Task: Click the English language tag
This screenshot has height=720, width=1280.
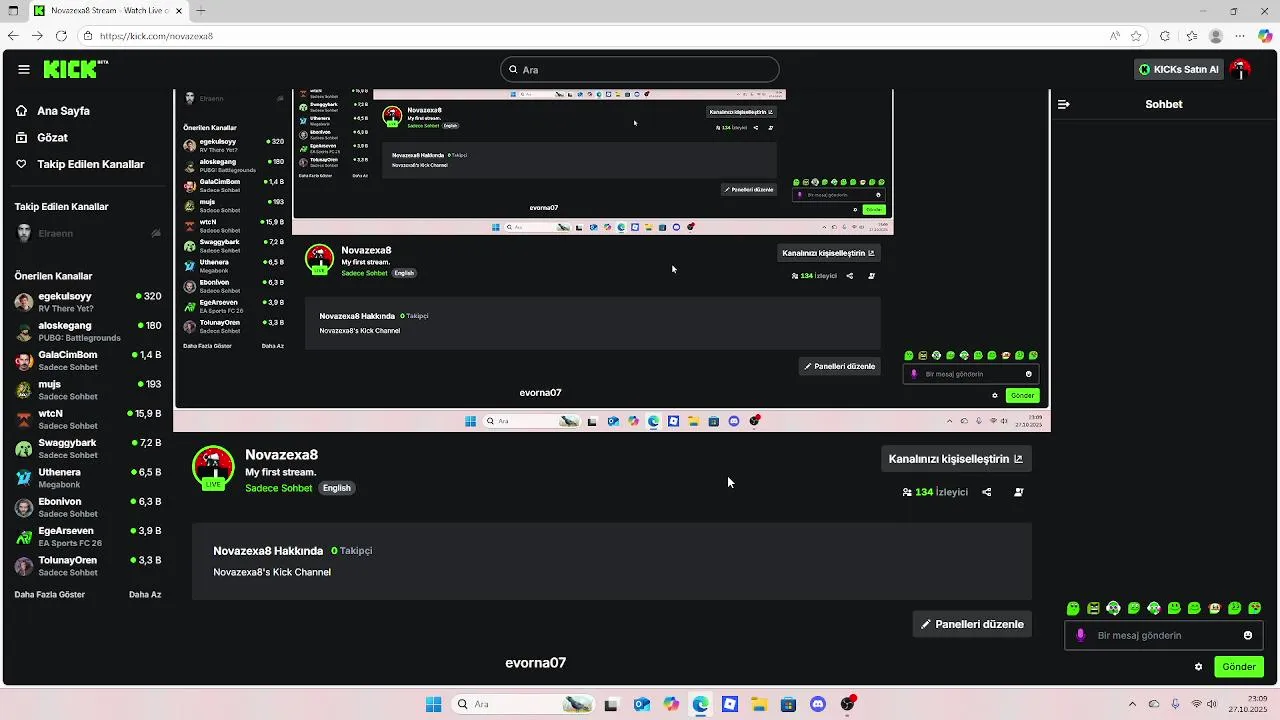Action: [x=337, y=488]
